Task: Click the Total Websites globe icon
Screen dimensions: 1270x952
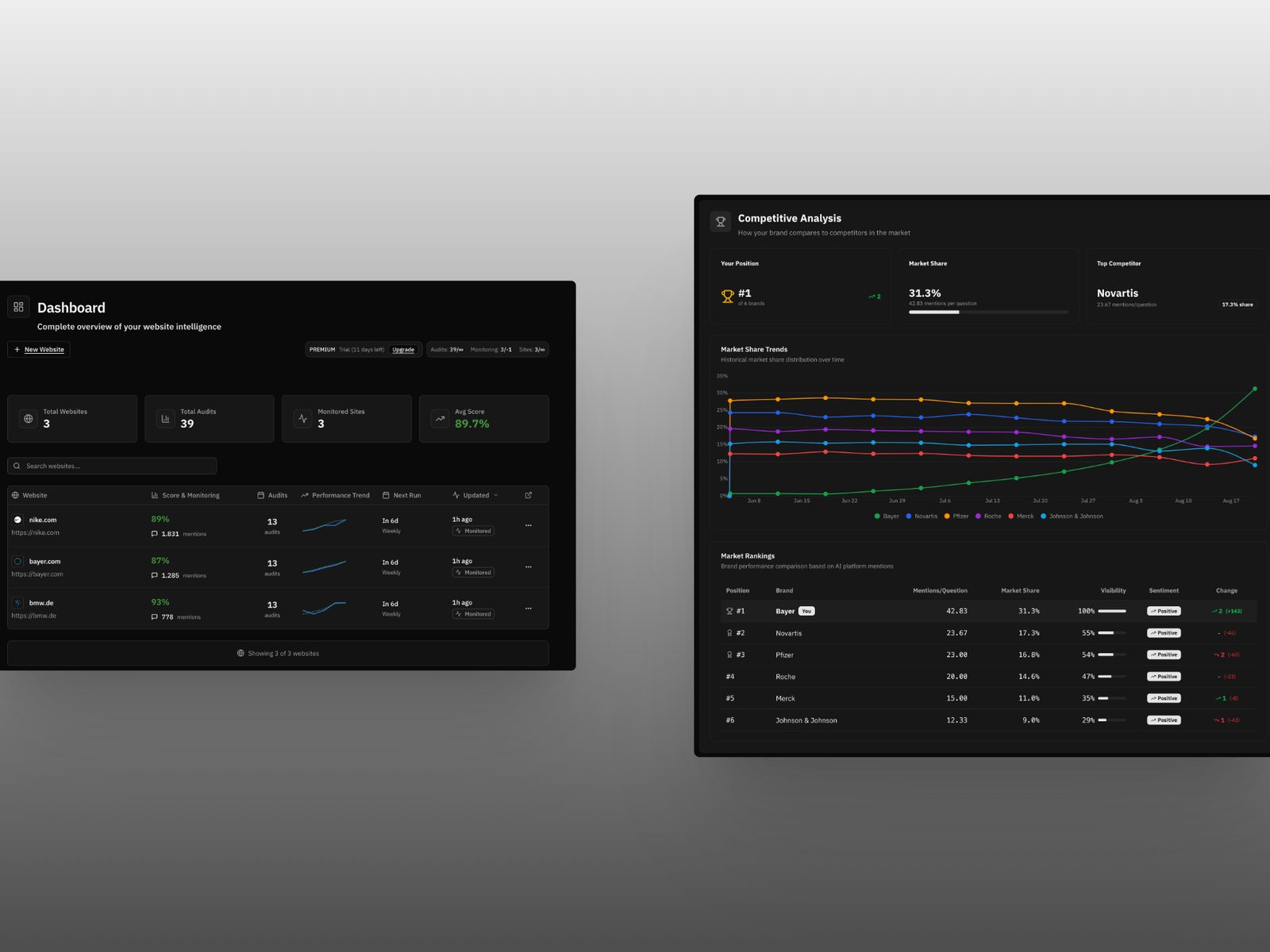Action: click(x=29, y=418)
